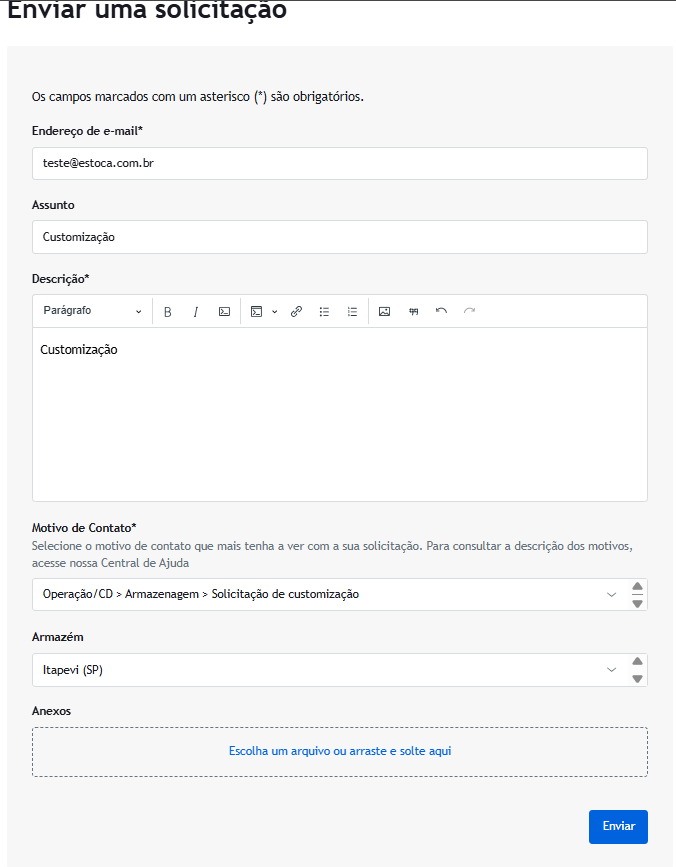Click the Endereço de e-mail input field
This screenshot has height=867, width=676.
click(339, 164)
